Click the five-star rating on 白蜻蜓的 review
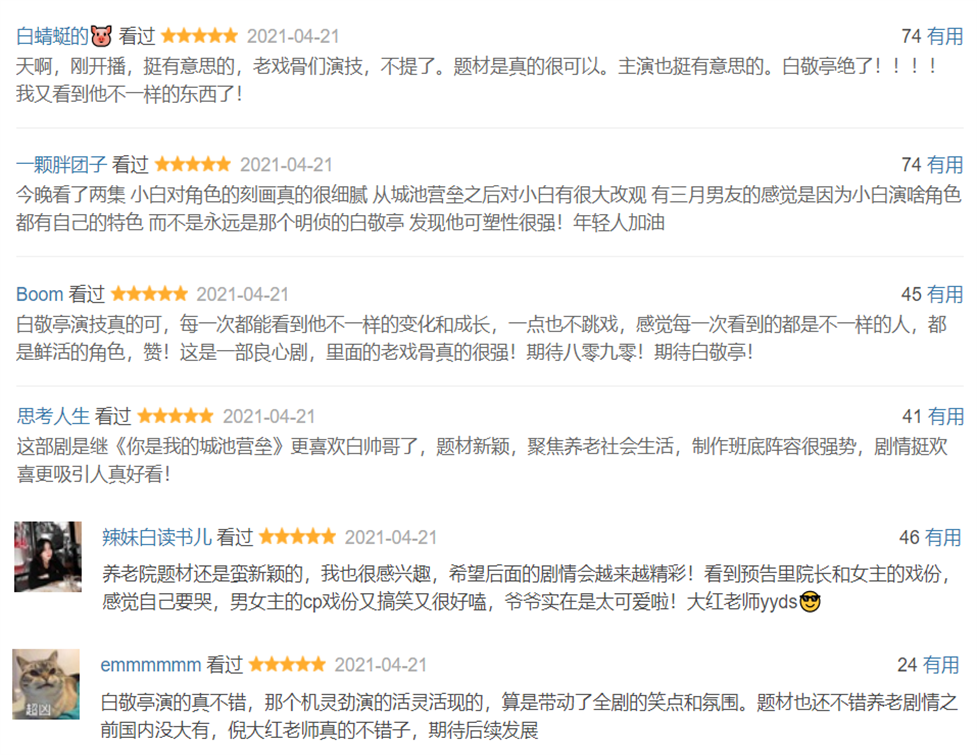The width and height of the screenshot is (977, 755). pos(199,36)
